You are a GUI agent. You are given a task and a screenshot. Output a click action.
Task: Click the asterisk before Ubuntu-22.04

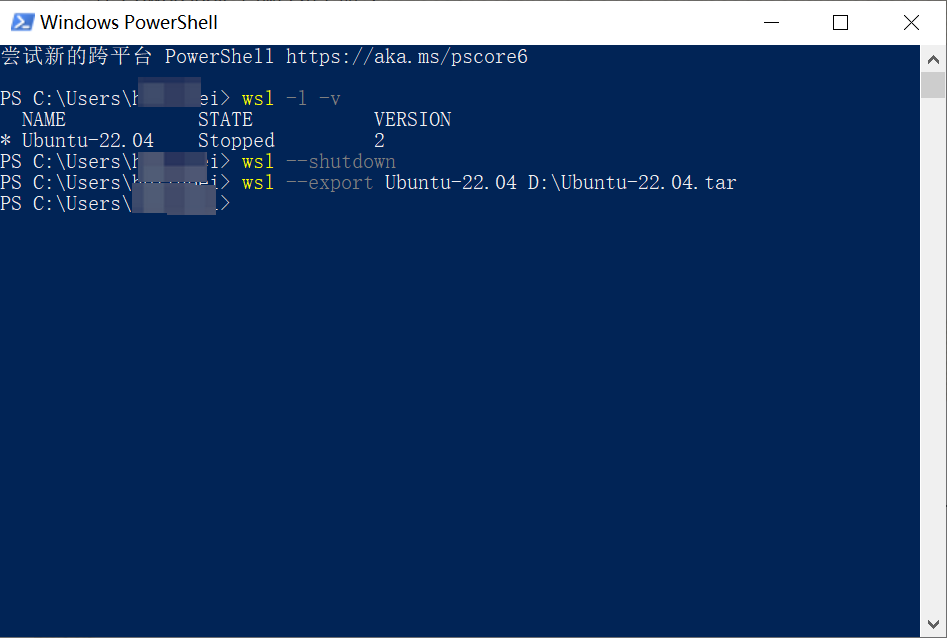point(8,140)
